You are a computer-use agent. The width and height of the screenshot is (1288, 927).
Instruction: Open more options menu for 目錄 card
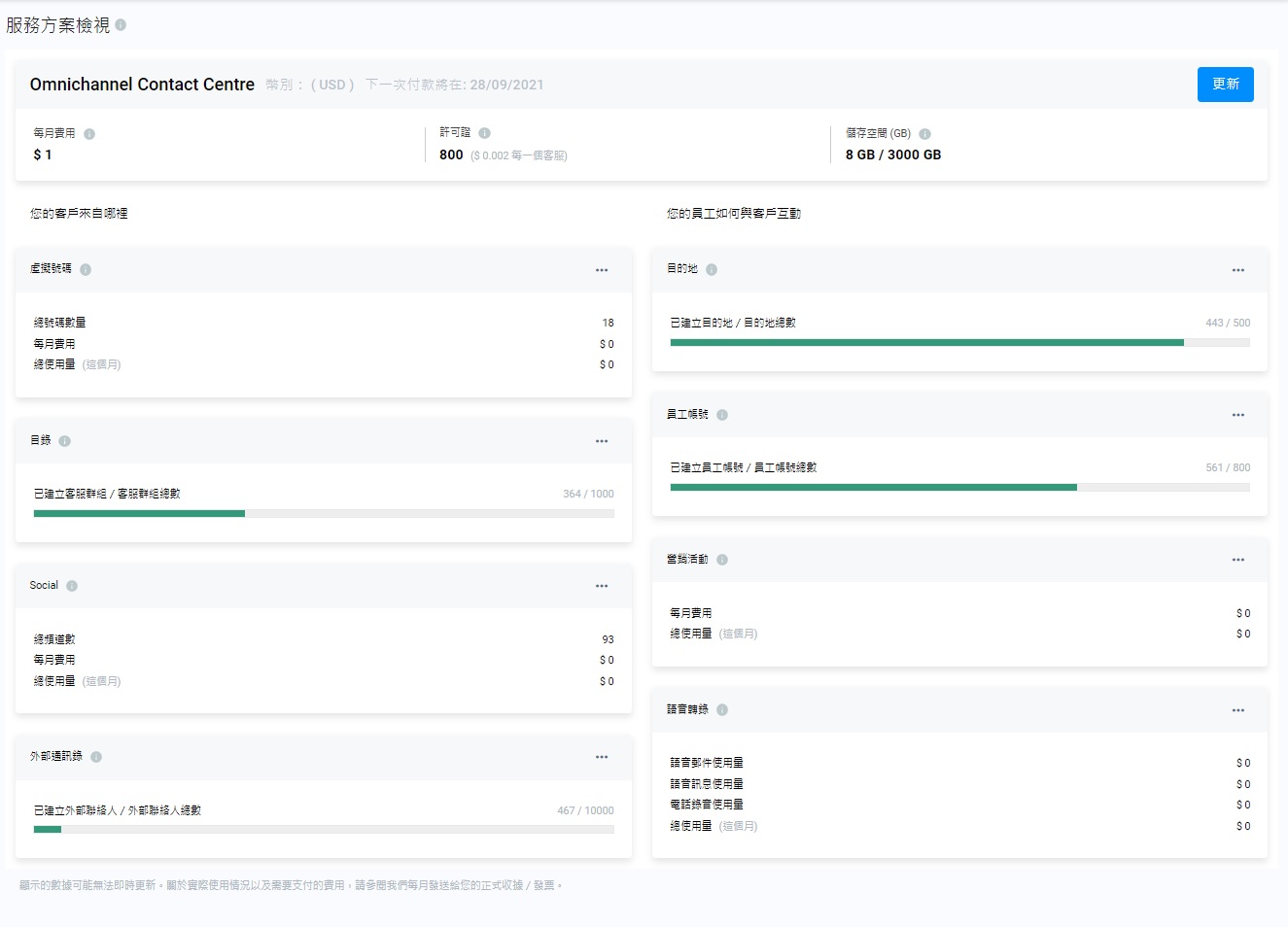click(x=602, y=441)
